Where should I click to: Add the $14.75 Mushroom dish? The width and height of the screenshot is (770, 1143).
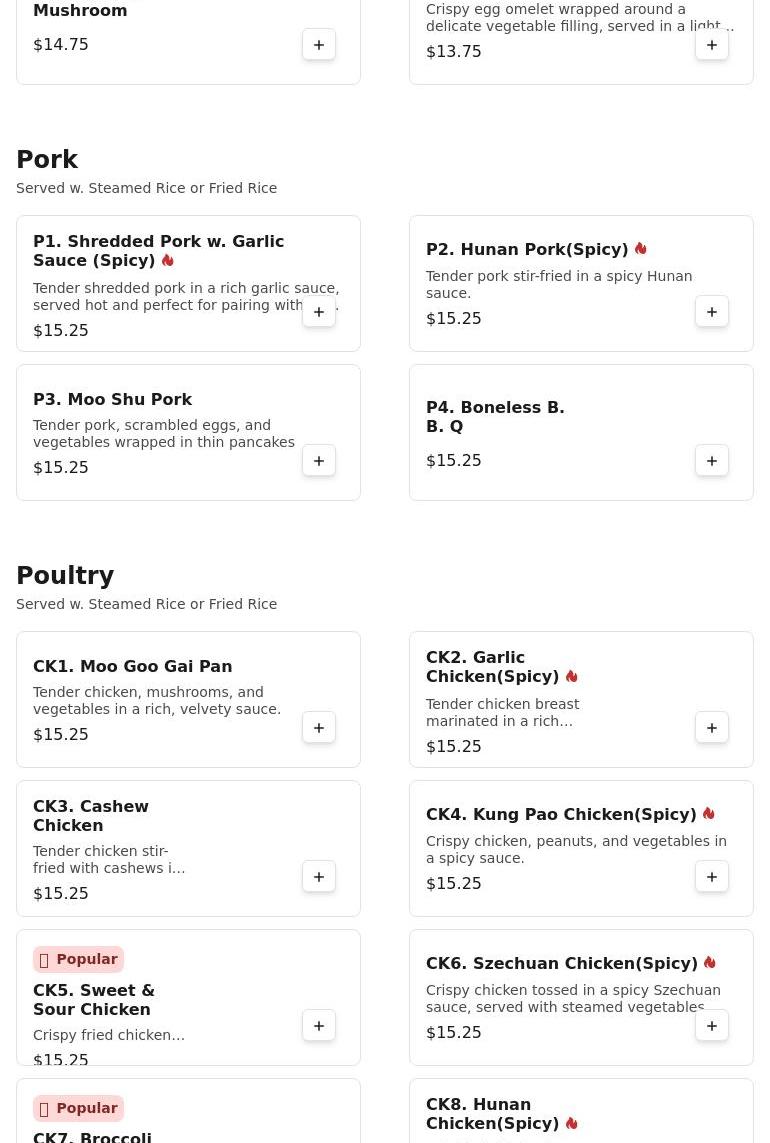(x=319, y=45)
